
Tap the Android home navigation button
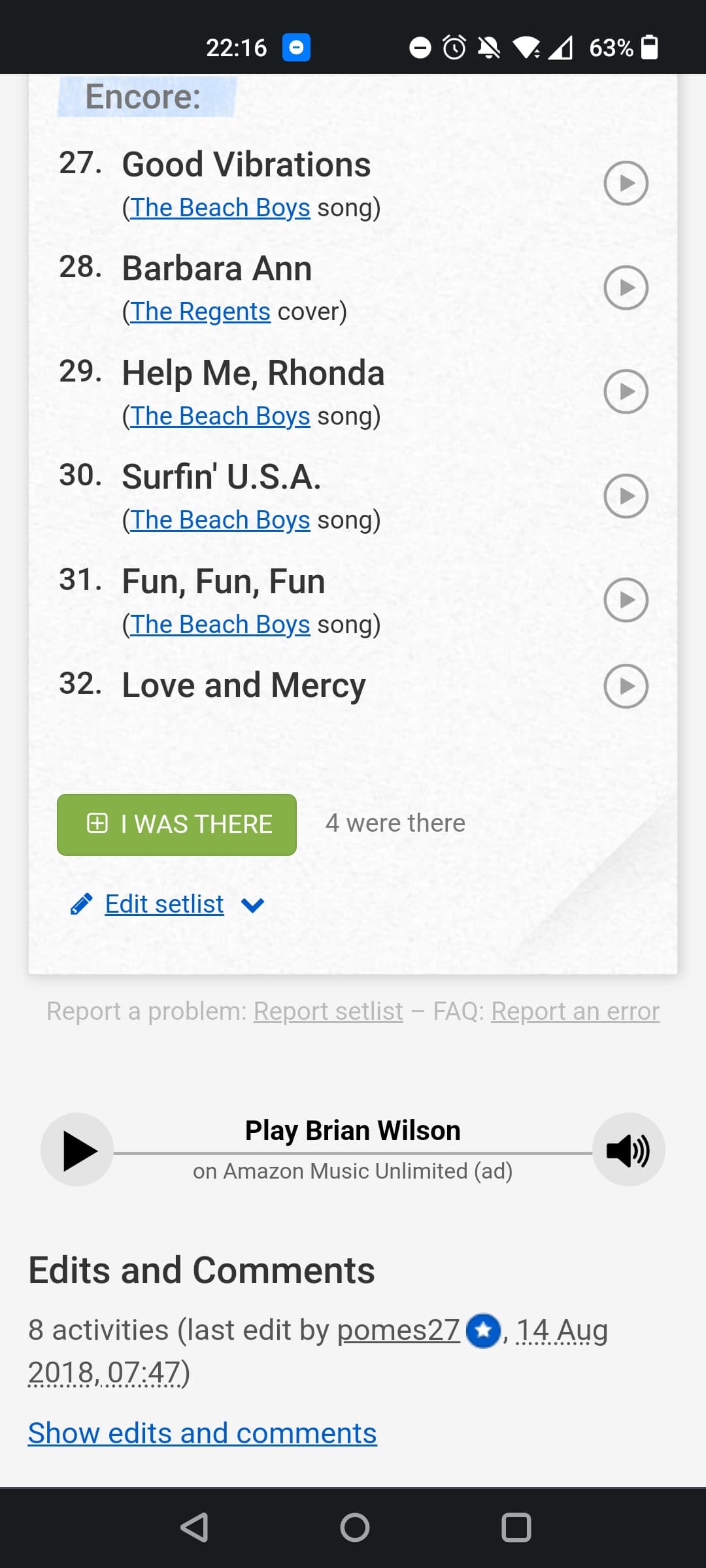tap(354, 1527)
